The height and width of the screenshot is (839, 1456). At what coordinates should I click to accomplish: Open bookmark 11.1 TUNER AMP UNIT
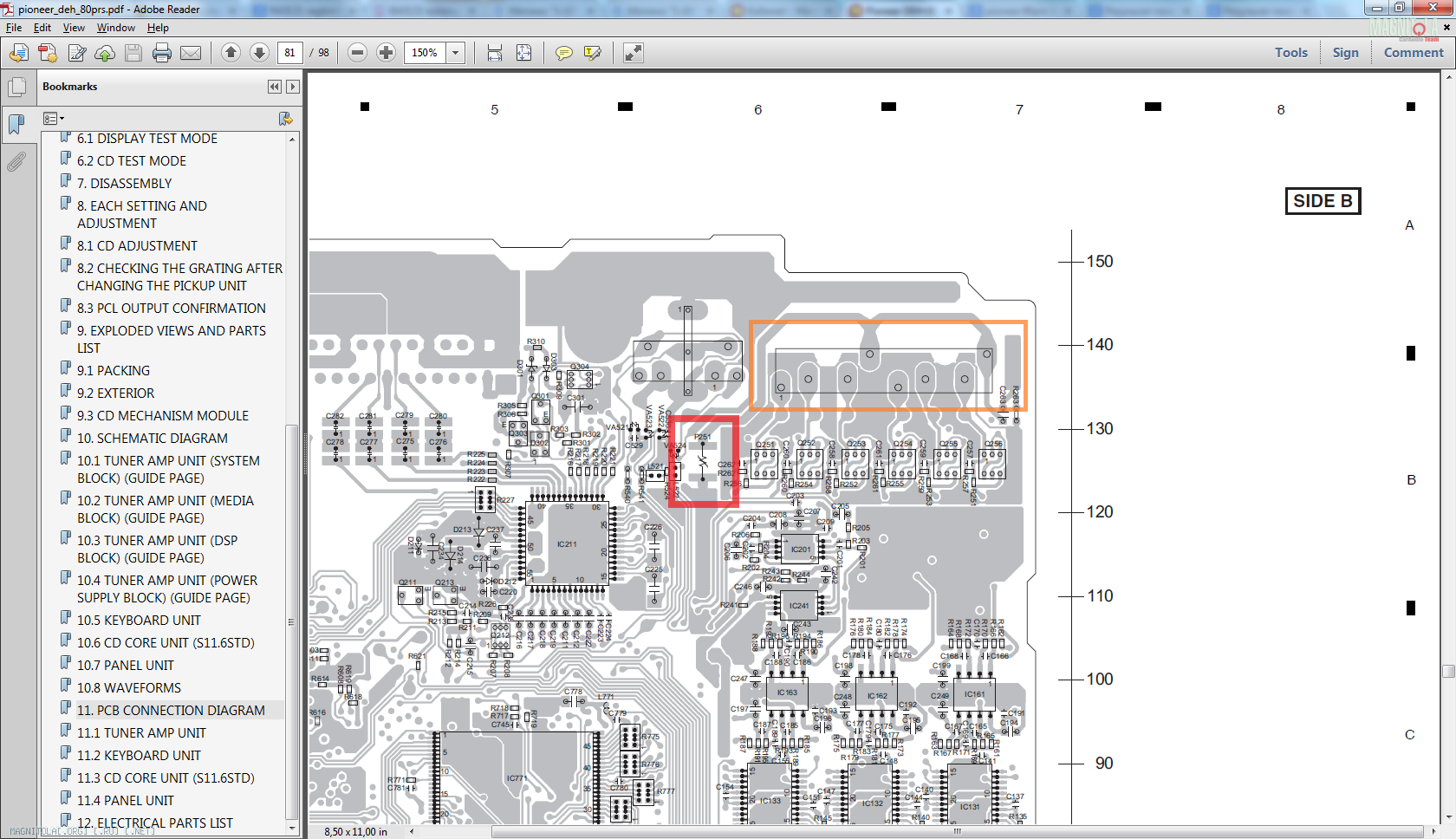pos(141,733)
